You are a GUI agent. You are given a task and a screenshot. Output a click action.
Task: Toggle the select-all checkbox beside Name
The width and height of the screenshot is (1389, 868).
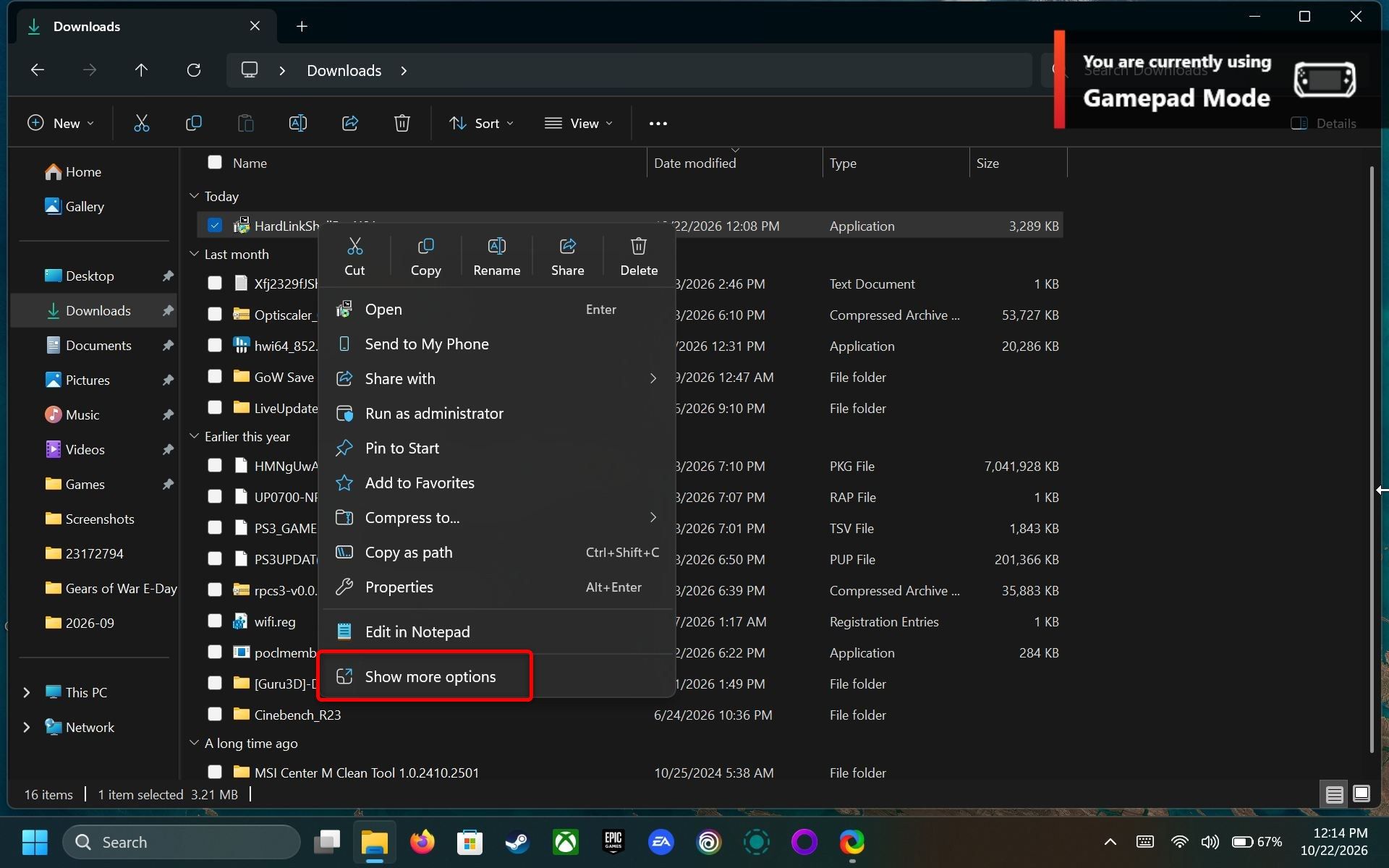pos(214,162)
